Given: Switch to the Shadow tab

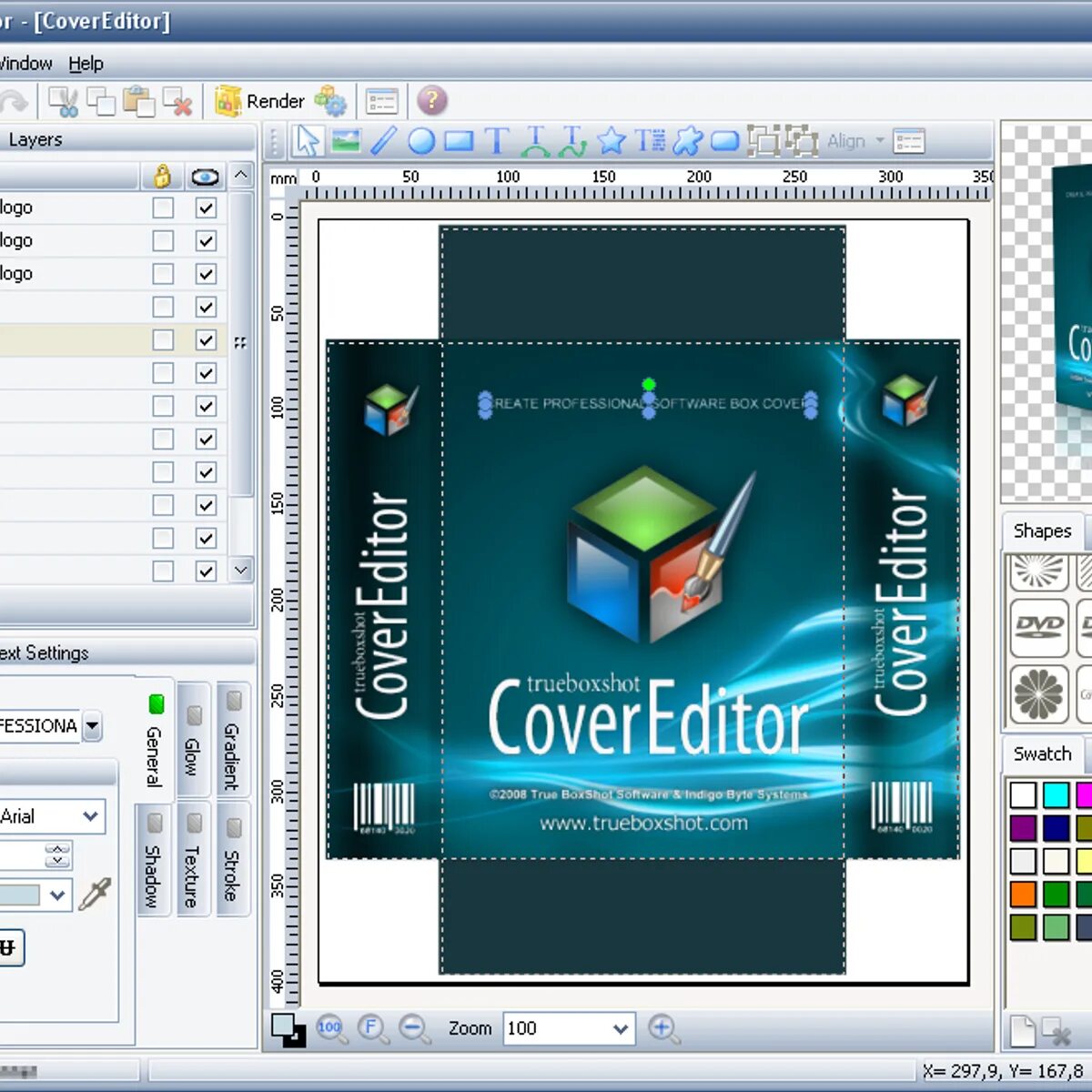Looking at the screenshot, I should click(x=154, y=860).
